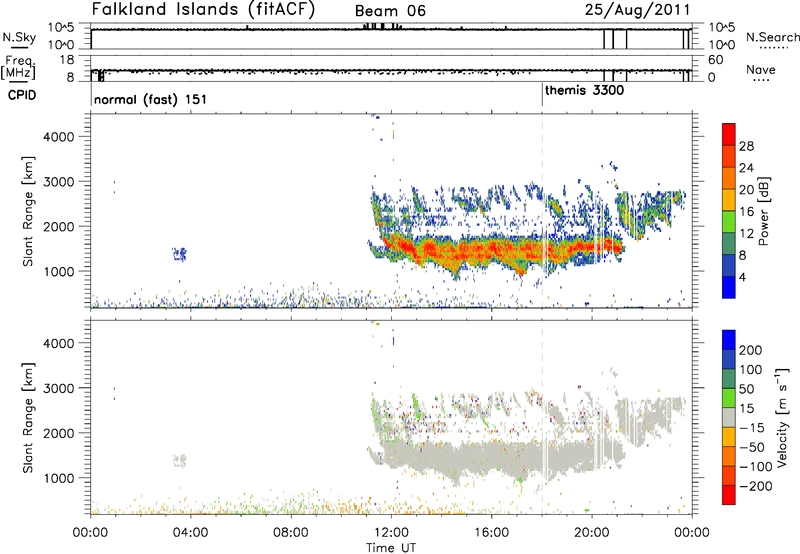Image resolution: width=800 pixels, height=554 pixels.
Task: Click the 'themis 3300' CPID text
Action: pos(584,91)
